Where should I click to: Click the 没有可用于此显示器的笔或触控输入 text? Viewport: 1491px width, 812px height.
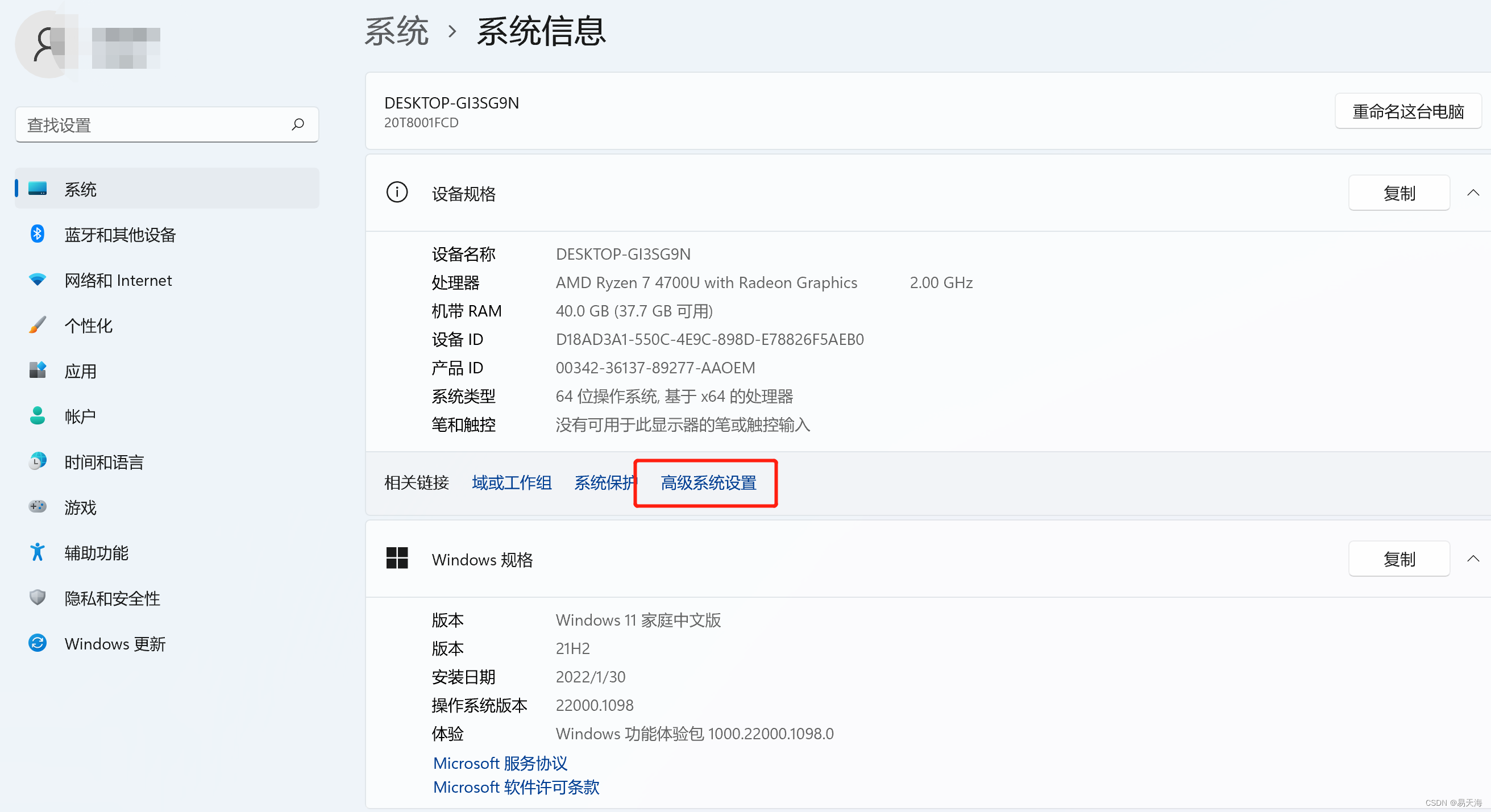683,424
